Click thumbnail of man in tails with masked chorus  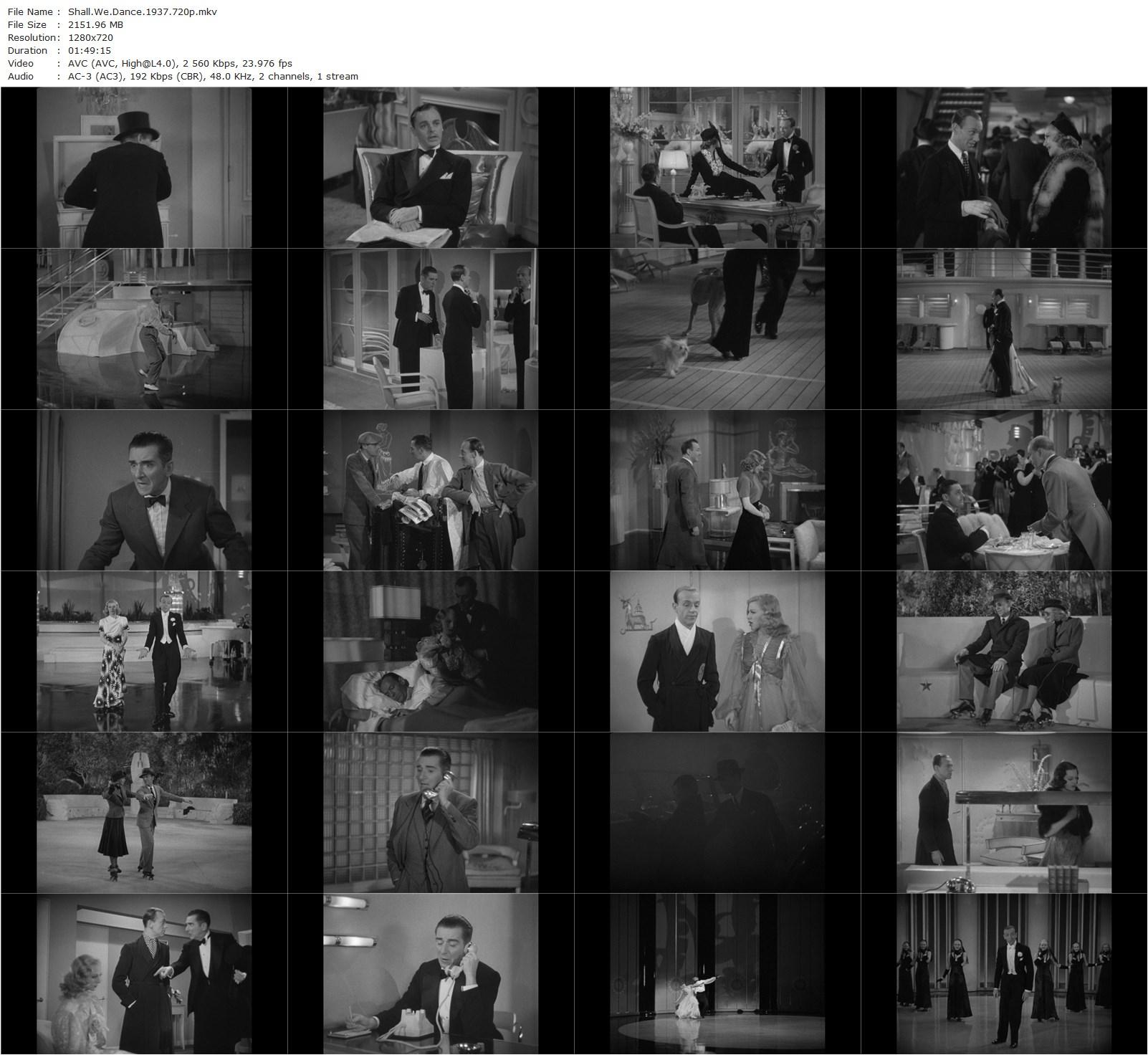pyautogui.click(x=1004, y=974)
